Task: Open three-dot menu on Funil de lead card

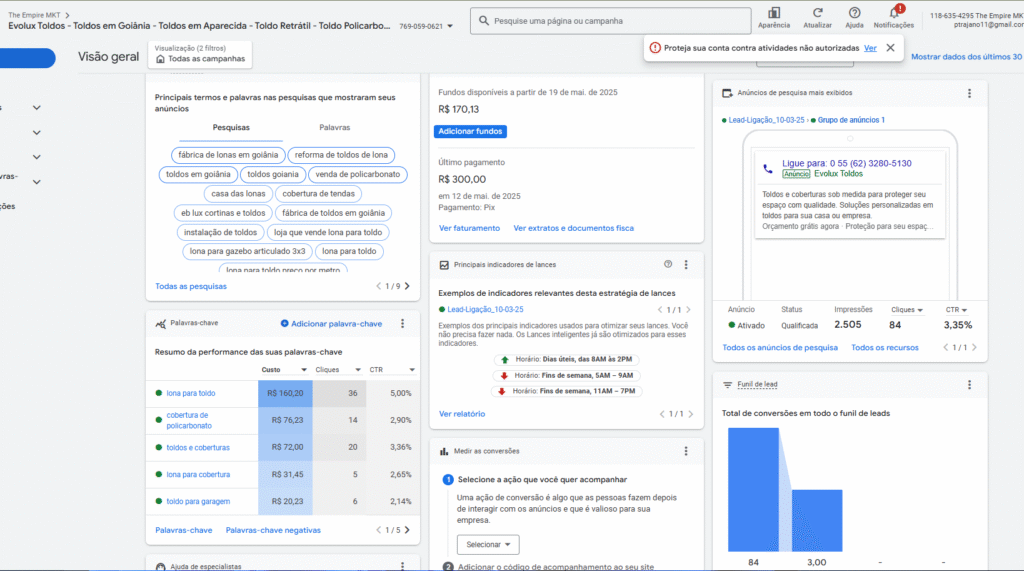Action: pyautogui.click(x=969, y=384)
